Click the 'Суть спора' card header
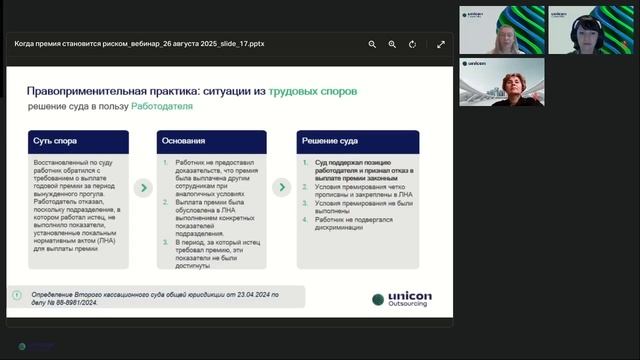Image resolution: width=640 pixels, height=360 pixels. [x=78, y=142]
